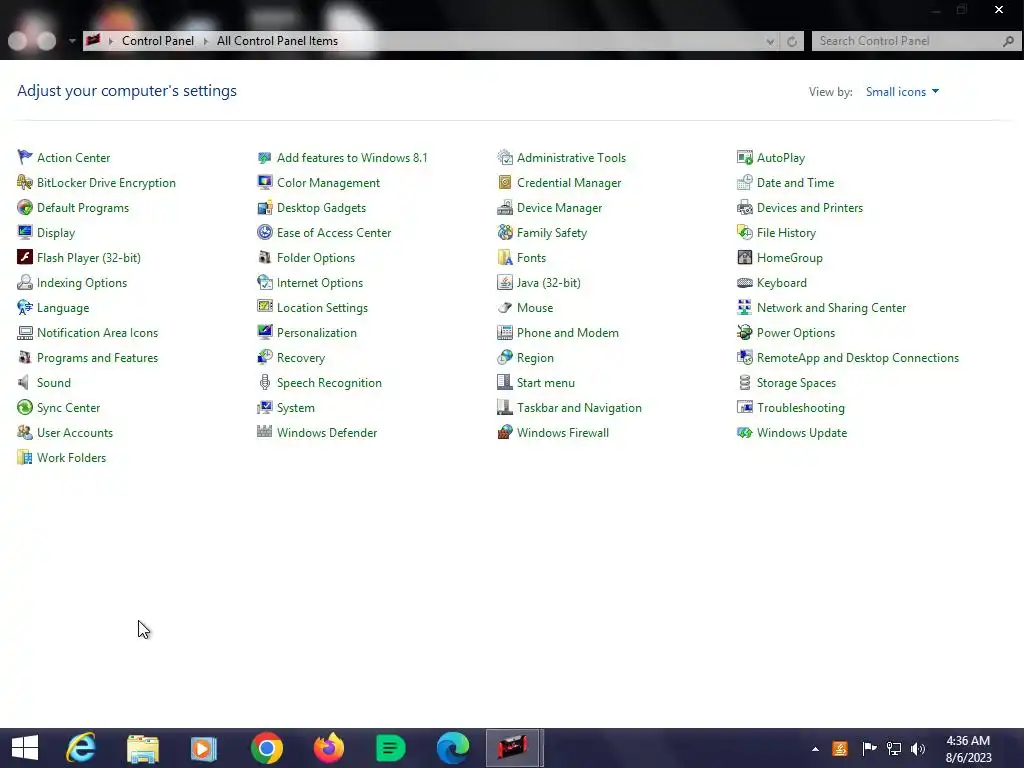Open the Windows Firewall icon

click(505, 432)
